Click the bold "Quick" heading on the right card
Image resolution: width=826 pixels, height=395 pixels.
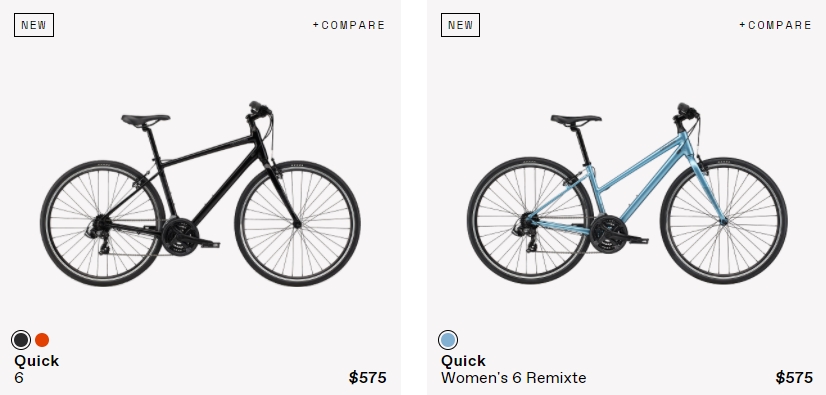[463, 361]
